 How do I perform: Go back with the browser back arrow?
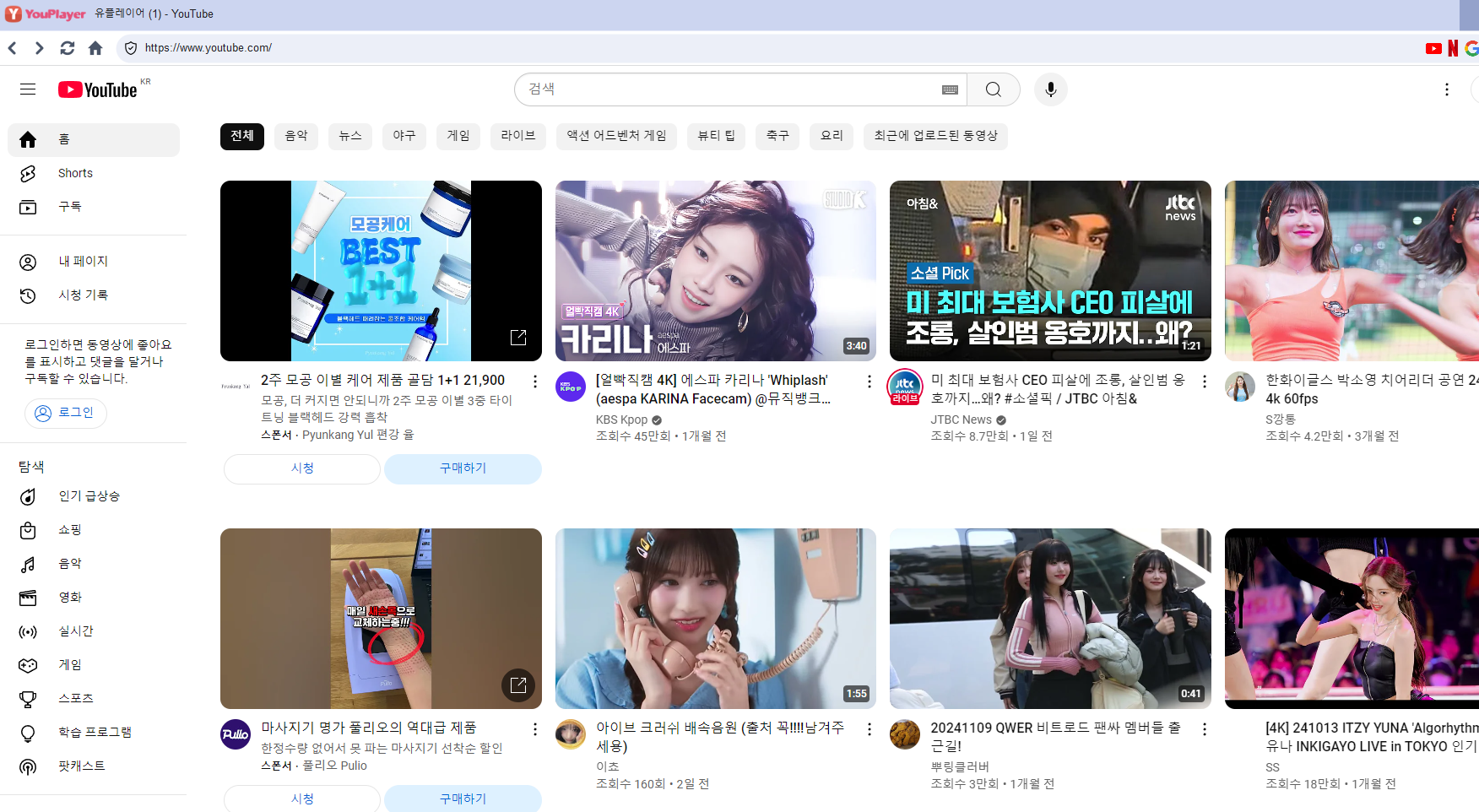pos(13,48)
